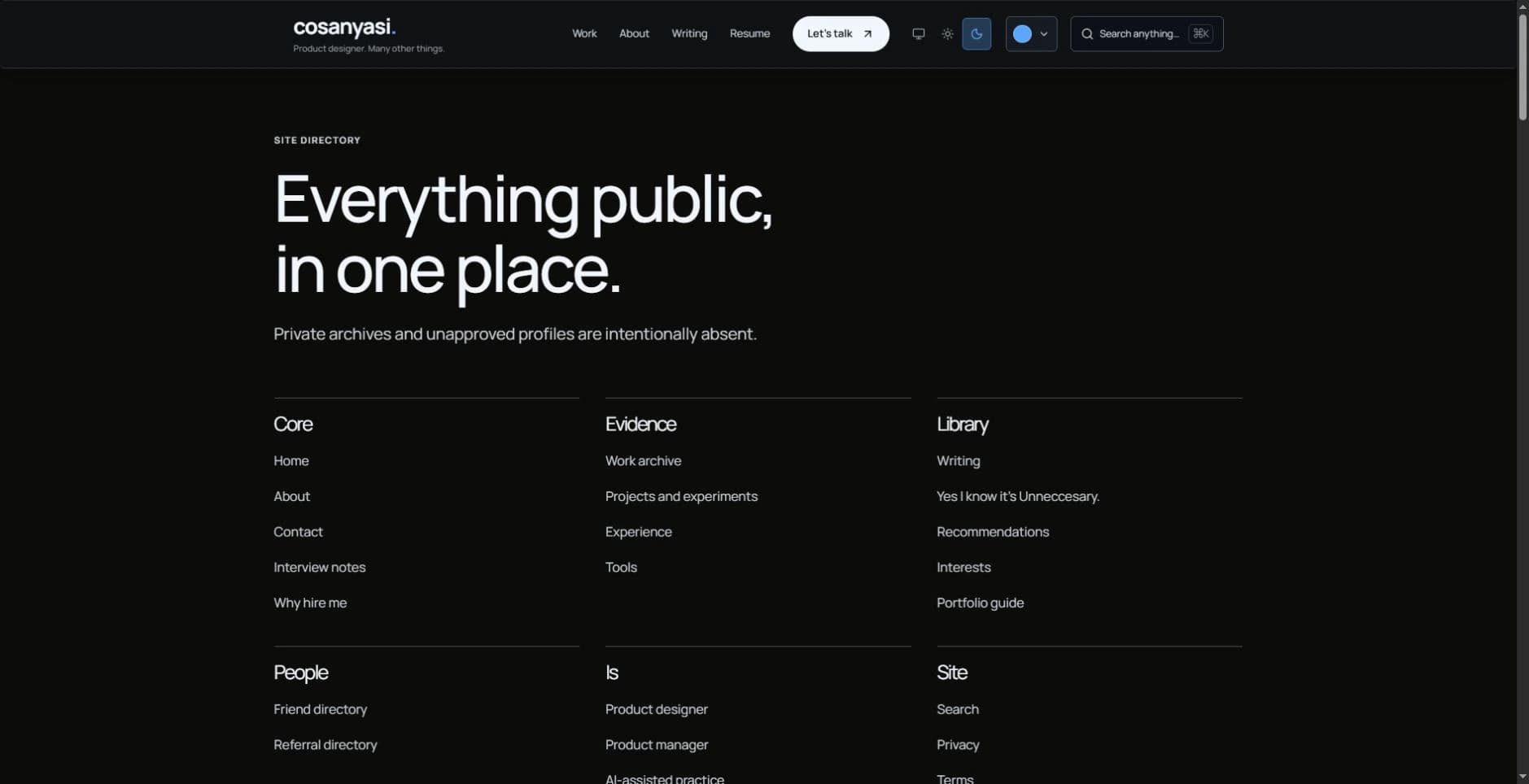Open the Recommendations link
1529x784 pixels.
993,532
